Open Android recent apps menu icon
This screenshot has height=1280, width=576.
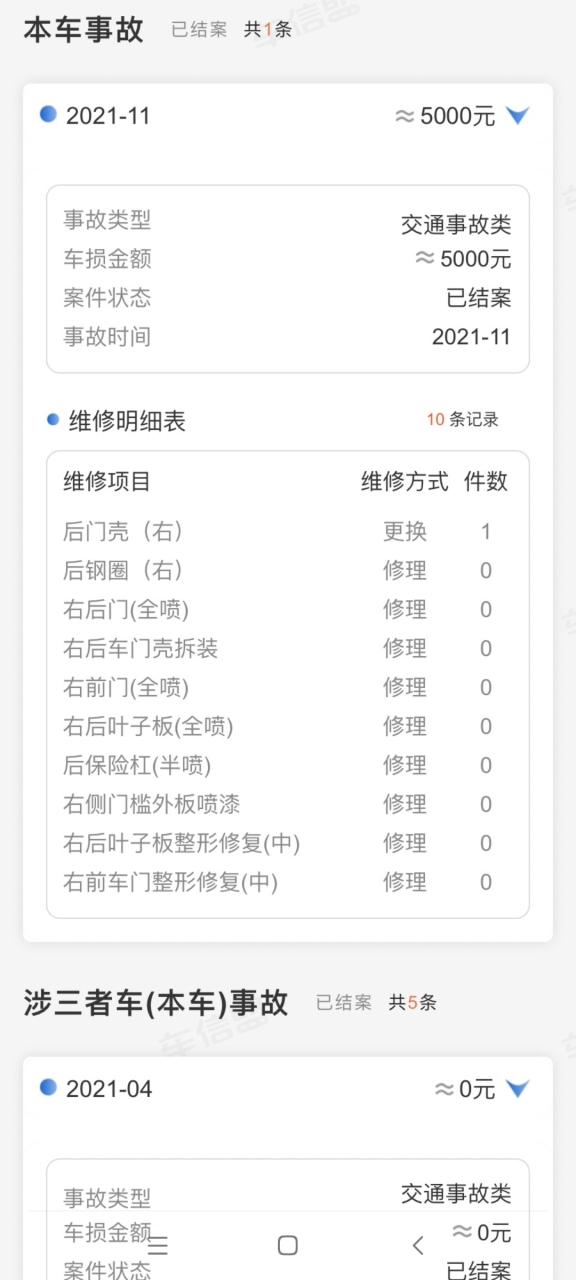[158, 1245]
